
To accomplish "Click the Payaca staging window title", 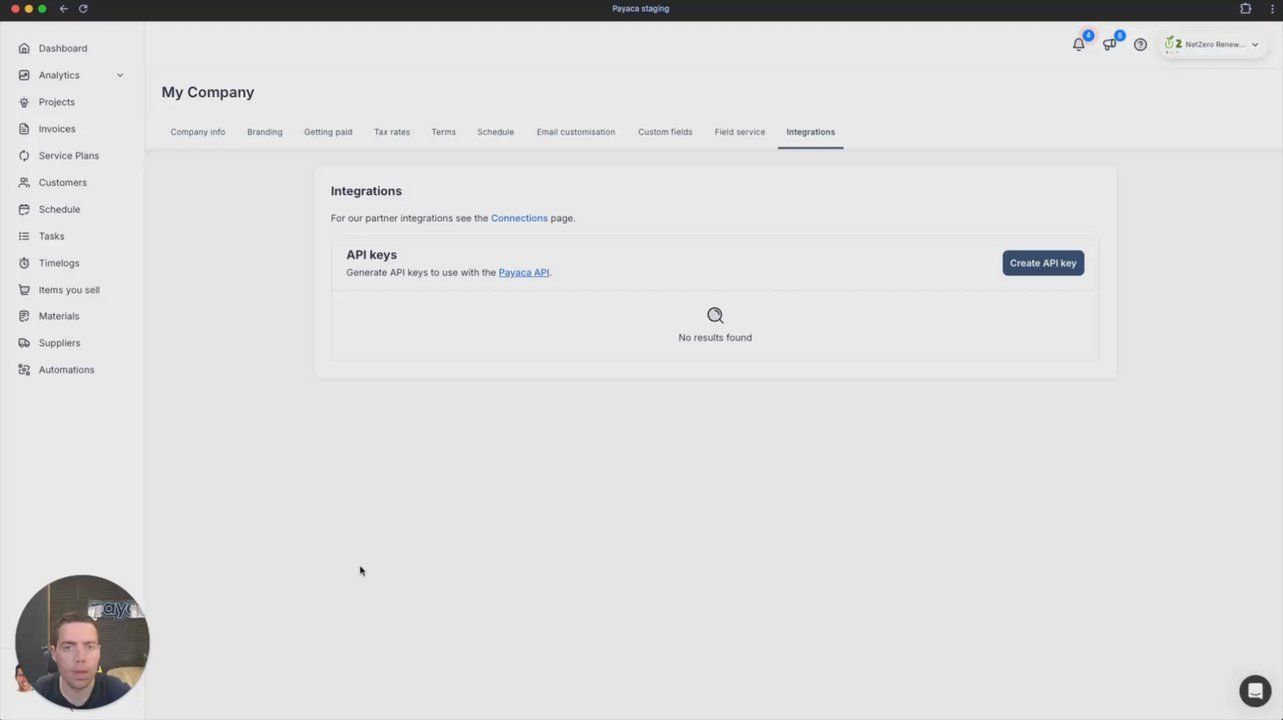I will coord(641,9).
